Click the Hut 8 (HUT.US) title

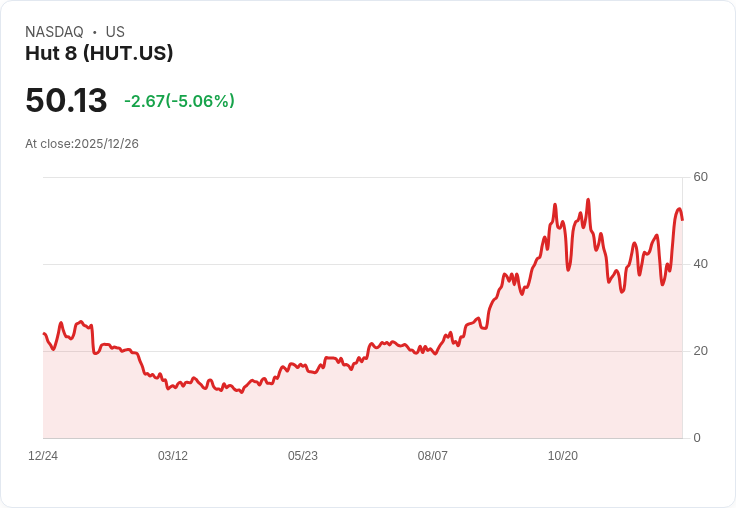click(x=99, y=53)
